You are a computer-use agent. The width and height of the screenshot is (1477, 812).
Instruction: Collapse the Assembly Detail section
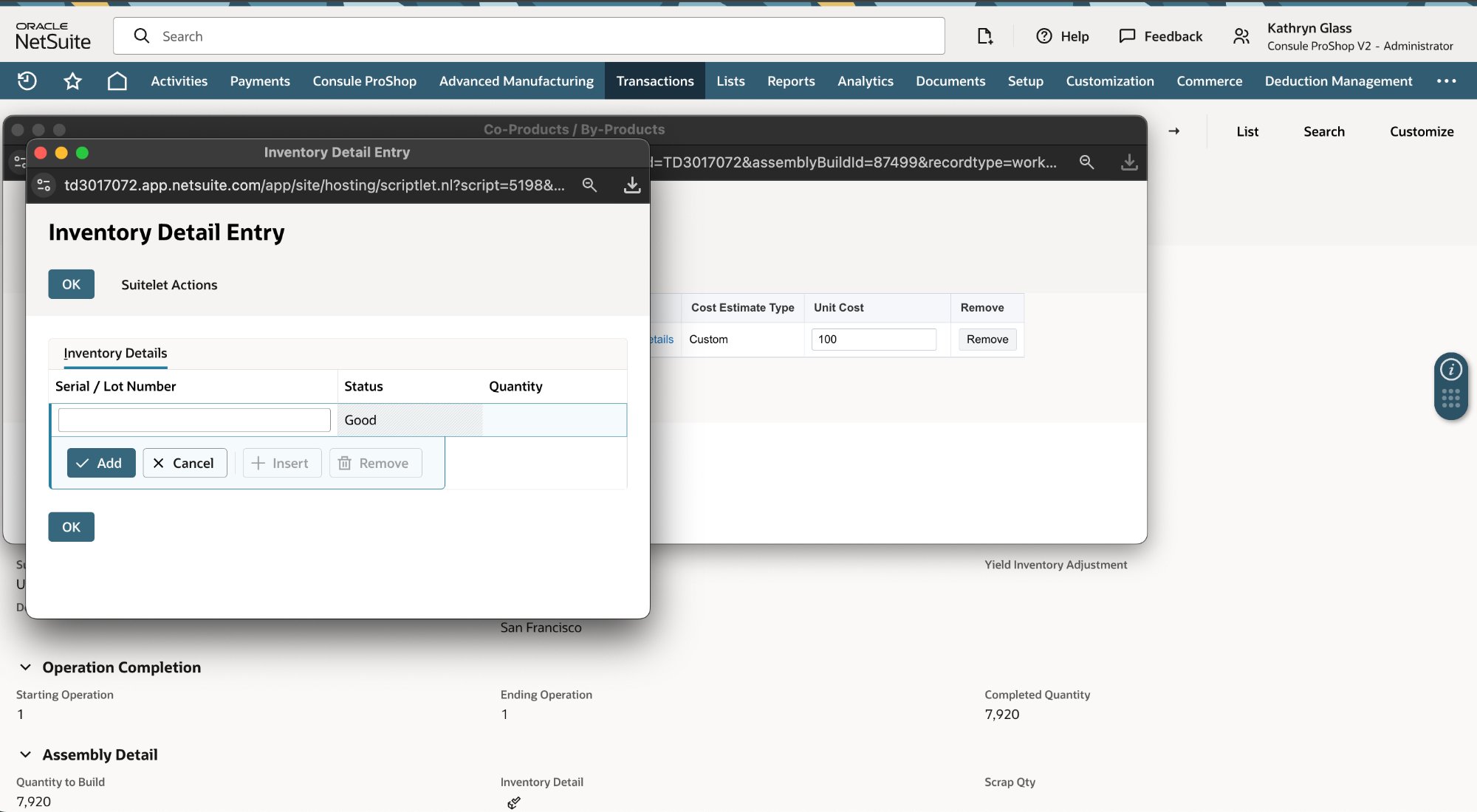26,754
